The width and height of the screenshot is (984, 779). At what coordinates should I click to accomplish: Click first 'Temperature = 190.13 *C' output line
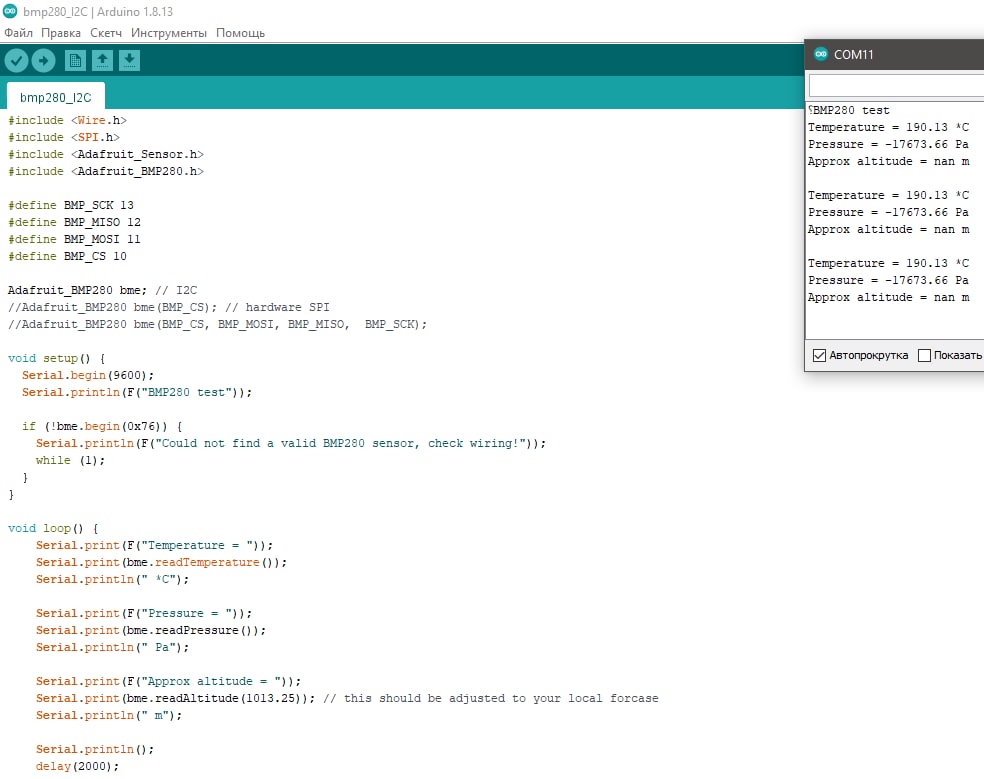888,127
